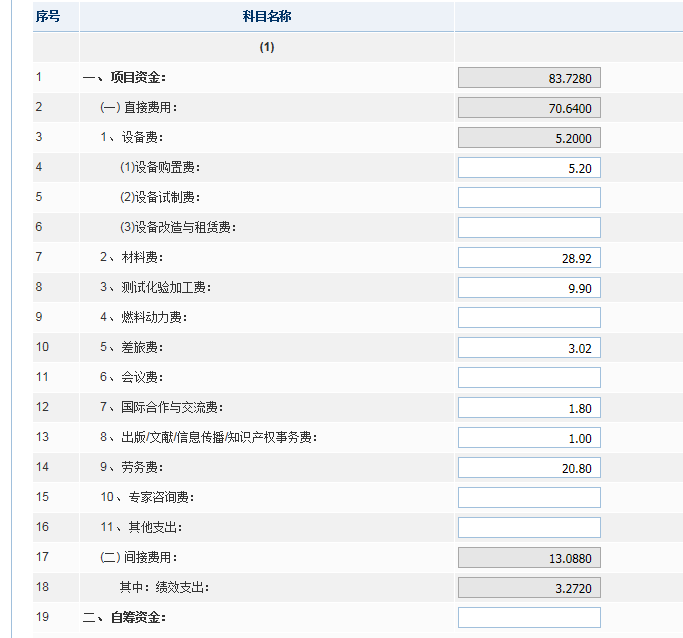The width and height of the screenshot is (683, 638).
Task: Click the 序号 column header
Action: [x=48, y=16]
